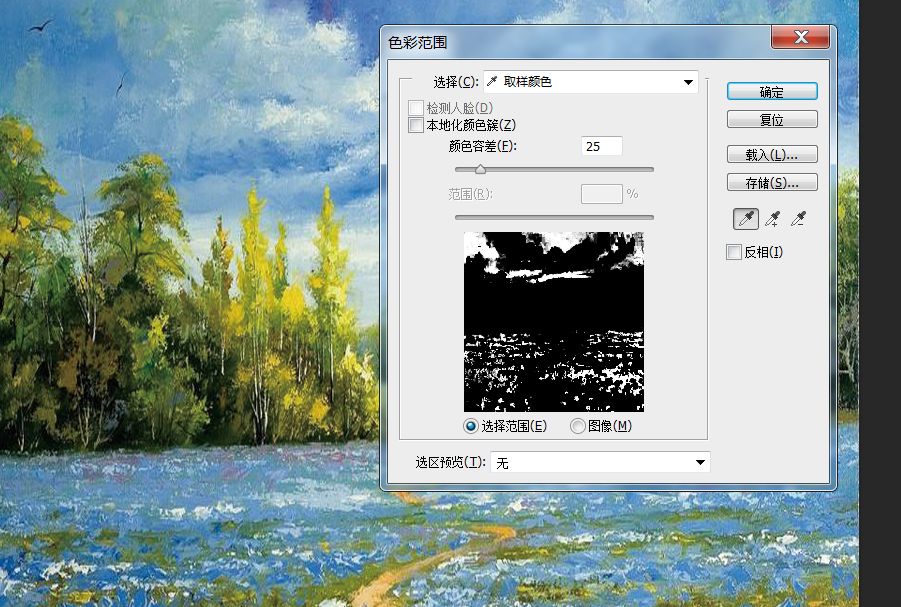Toggle the 检测人脸 checkbox
The image size is (901, 607).
415,107
